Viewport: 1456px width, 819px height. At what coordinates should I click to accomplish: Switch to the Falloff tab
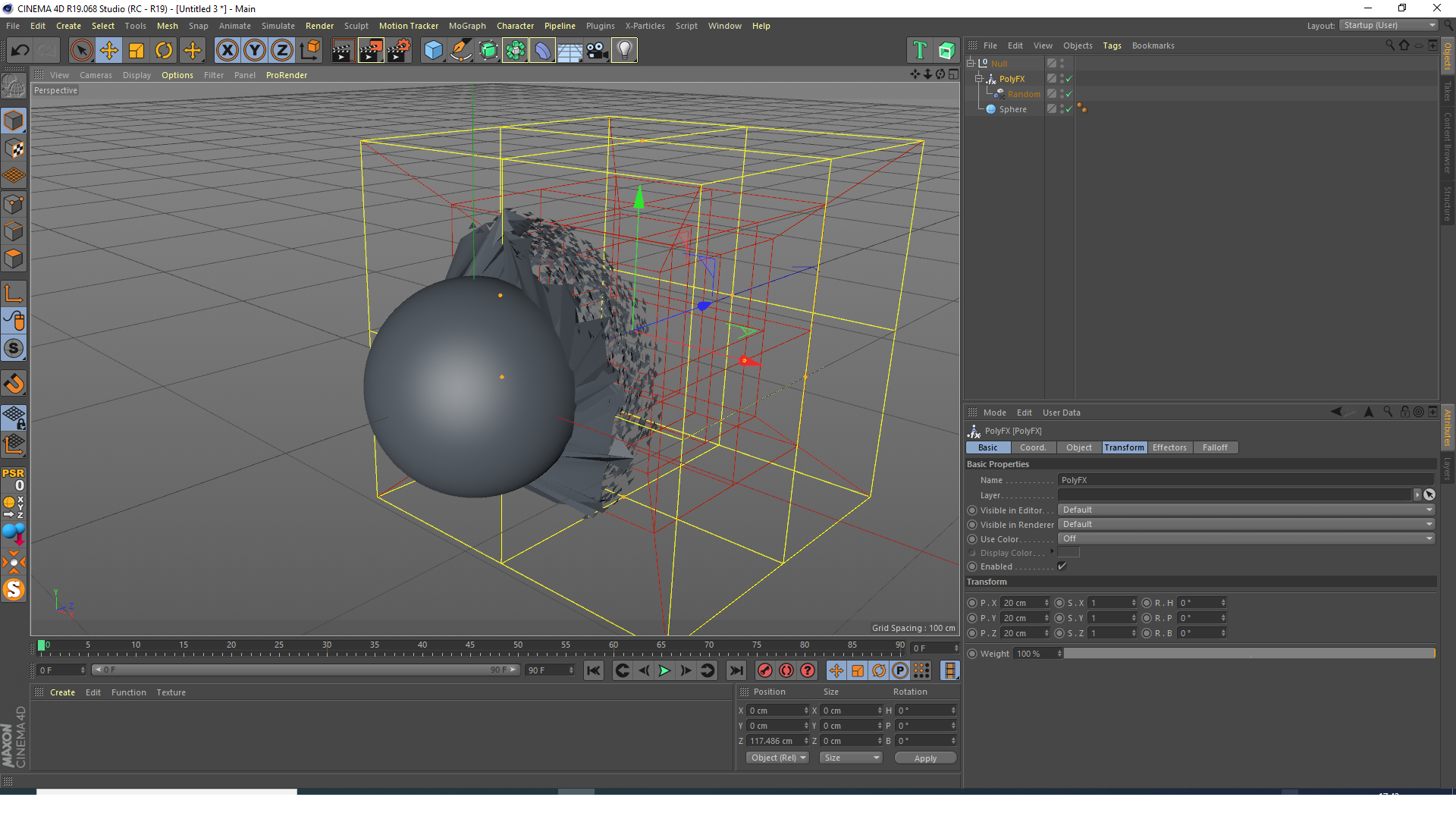tap(1215, 447)
